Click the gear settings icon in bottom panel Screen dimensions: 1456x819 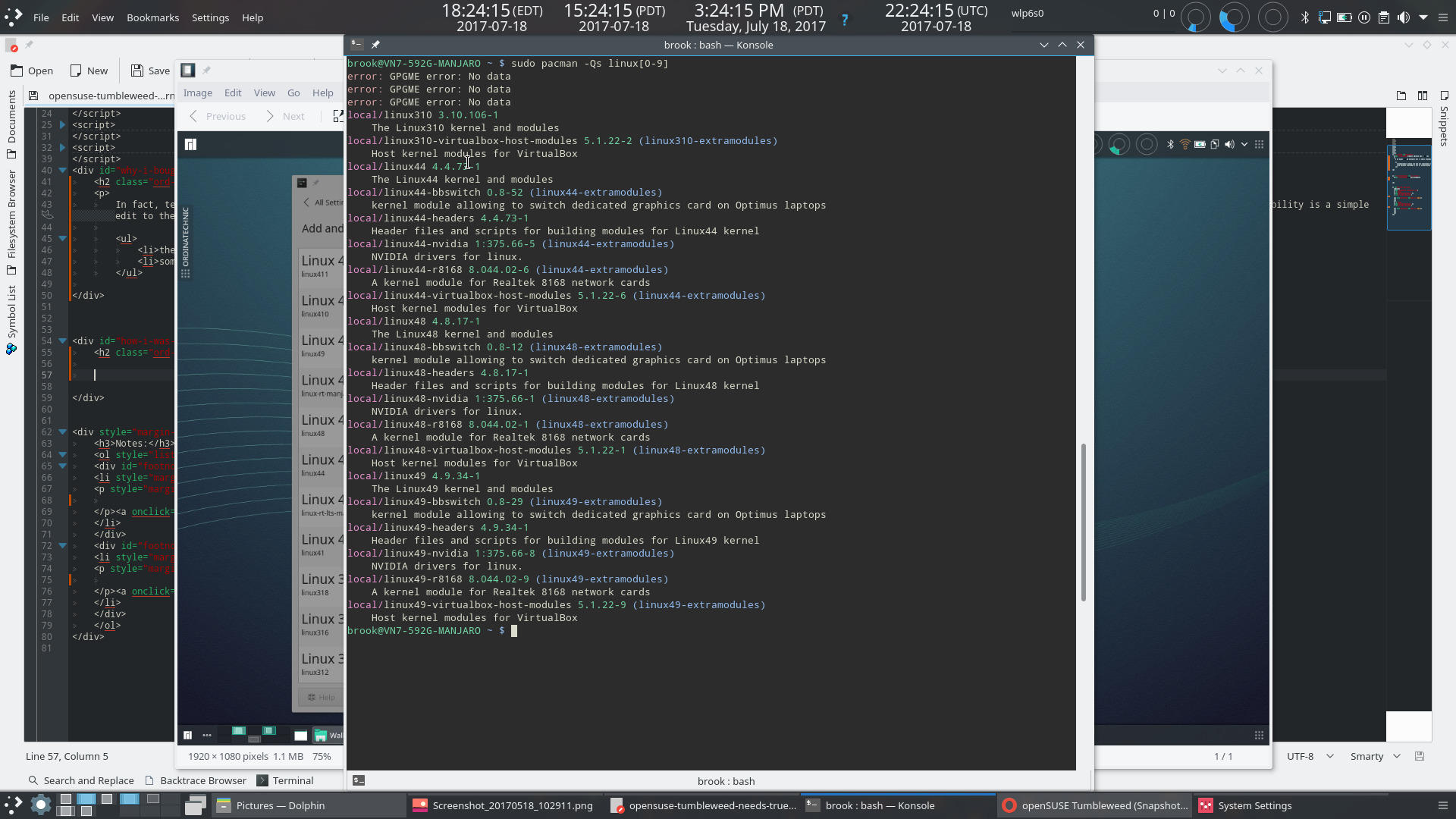(x=41, y=805)
